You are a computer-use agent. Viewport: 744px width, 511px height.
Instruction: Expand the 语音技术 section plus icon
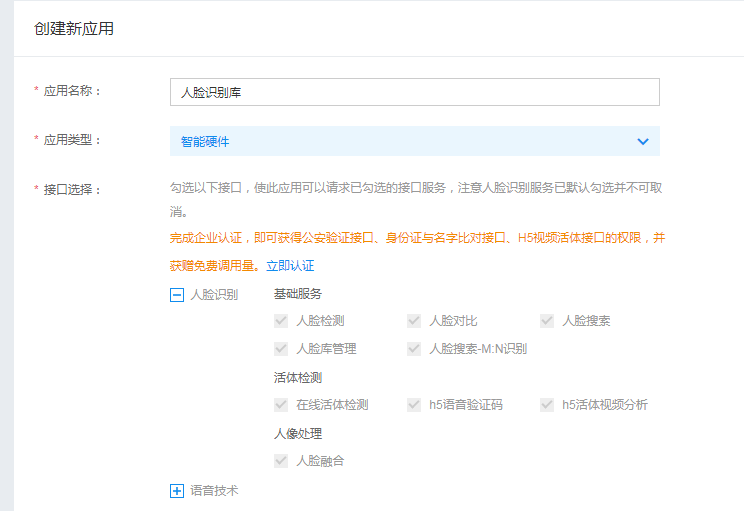point(177,491)
